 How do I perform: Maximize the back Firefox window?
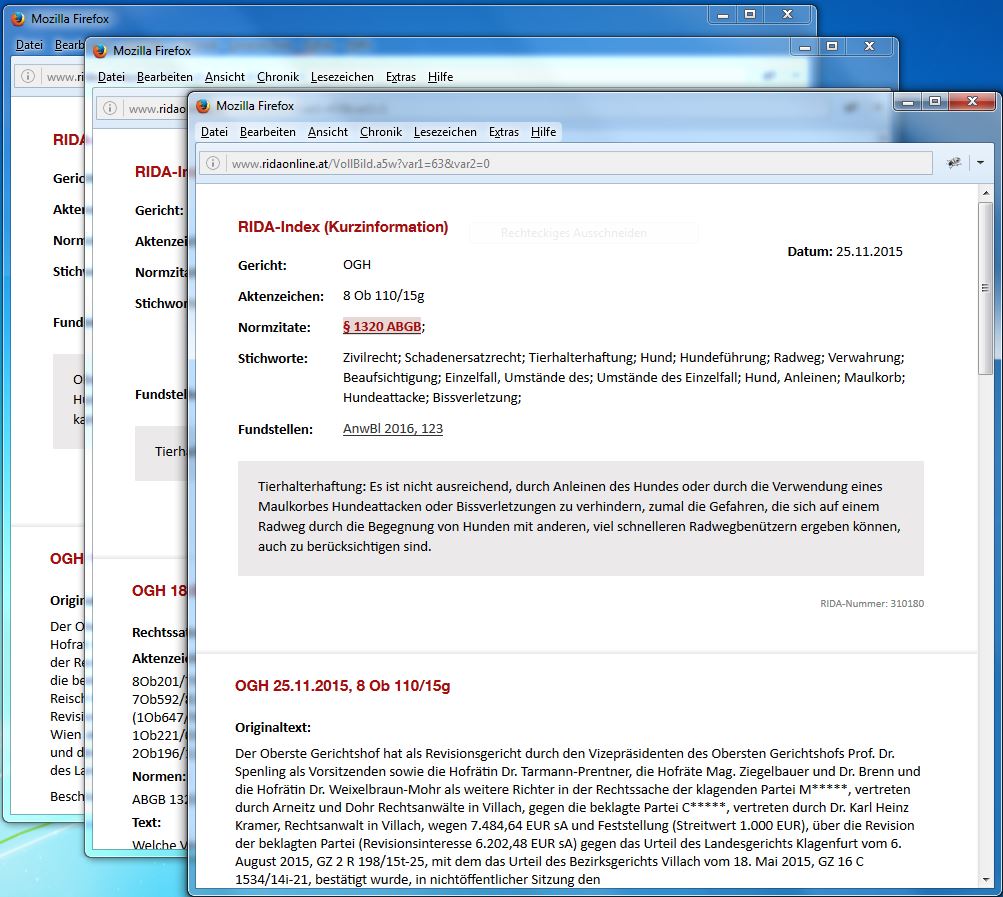[x=750, y=15]
